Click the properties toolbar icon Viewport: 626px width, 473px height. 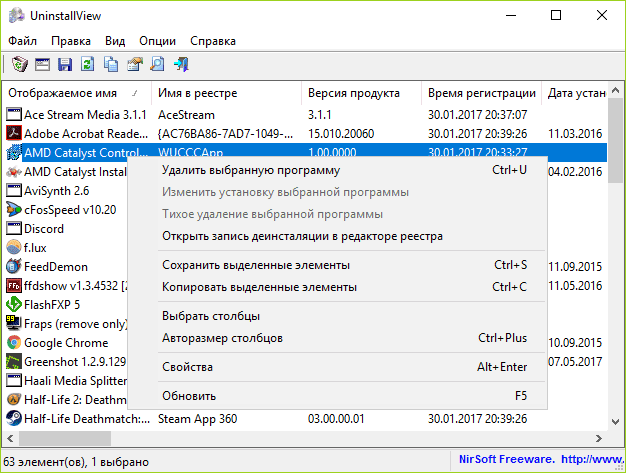point(134,65)
